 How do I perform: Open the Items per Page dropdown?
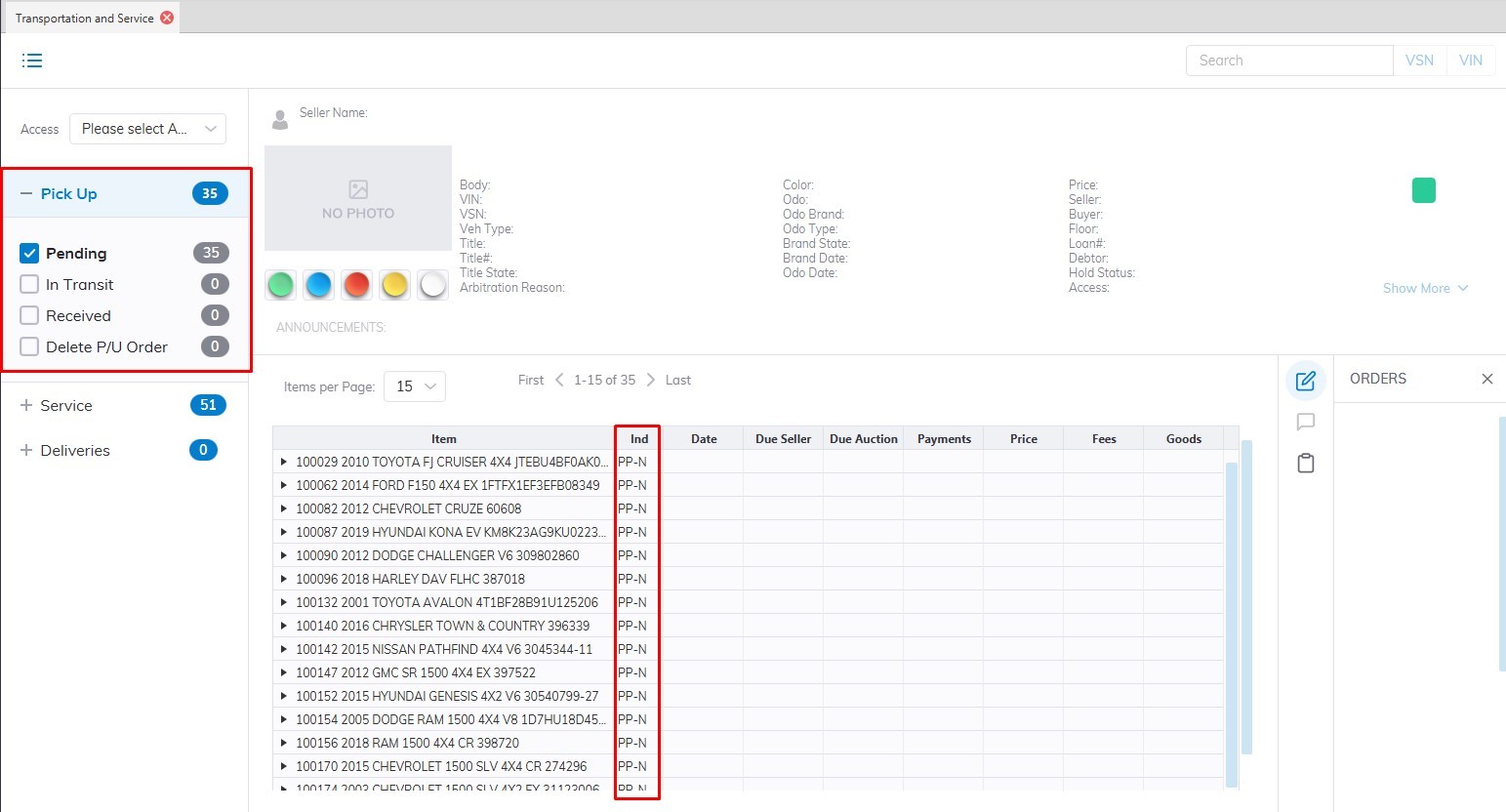(415, 386)
